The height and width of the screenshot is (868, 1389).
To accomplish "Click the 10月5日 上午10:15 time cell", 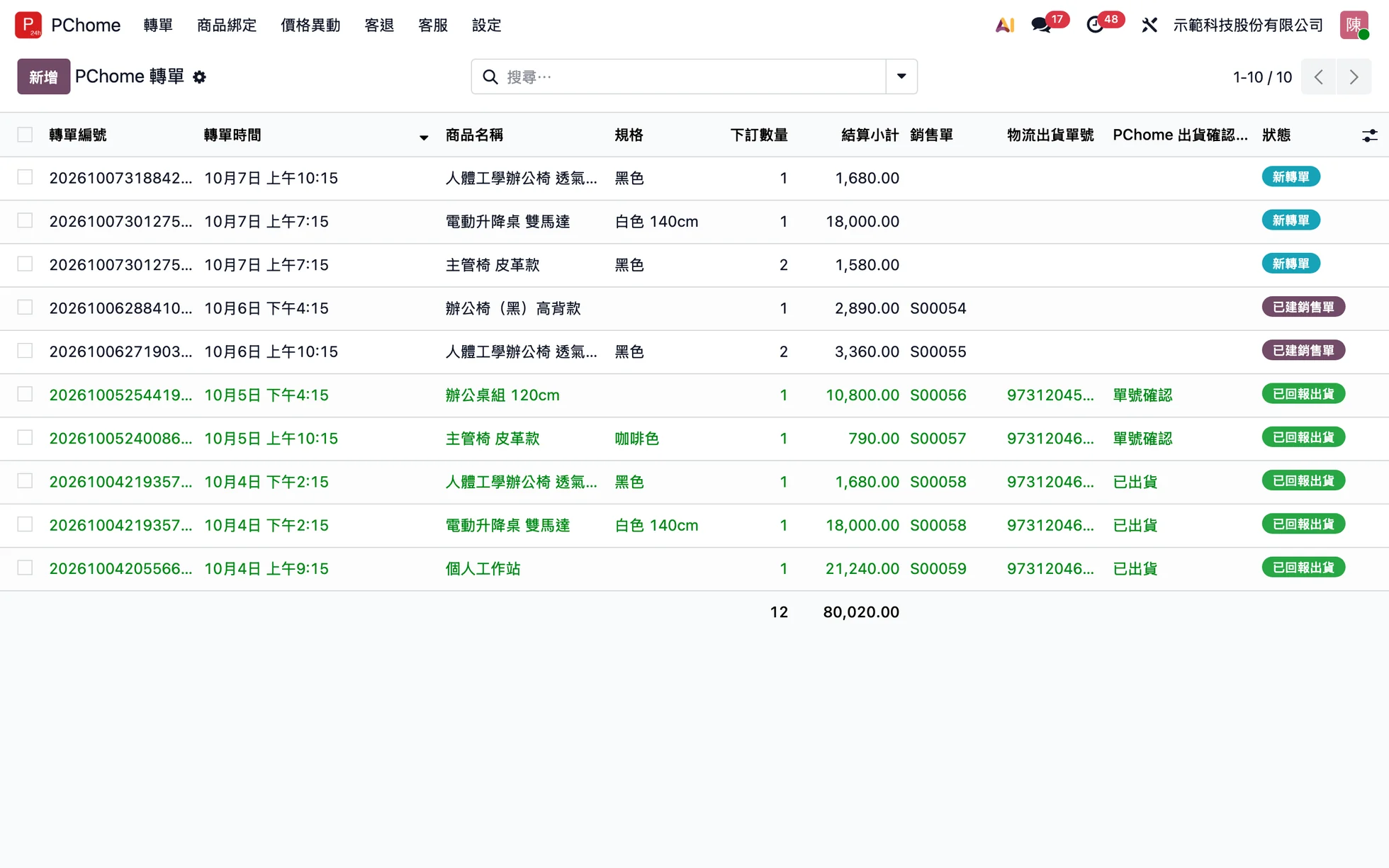I will [271, 439].
